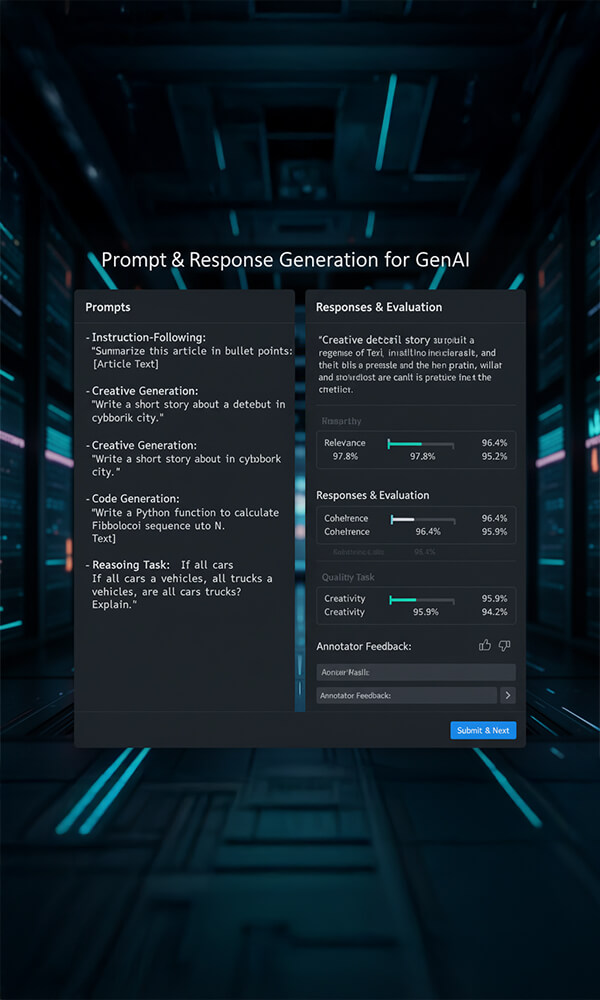Viewport: 600px width, 1000px height.
Task: Click the Submit & Next button
Action: coord(483,730)
